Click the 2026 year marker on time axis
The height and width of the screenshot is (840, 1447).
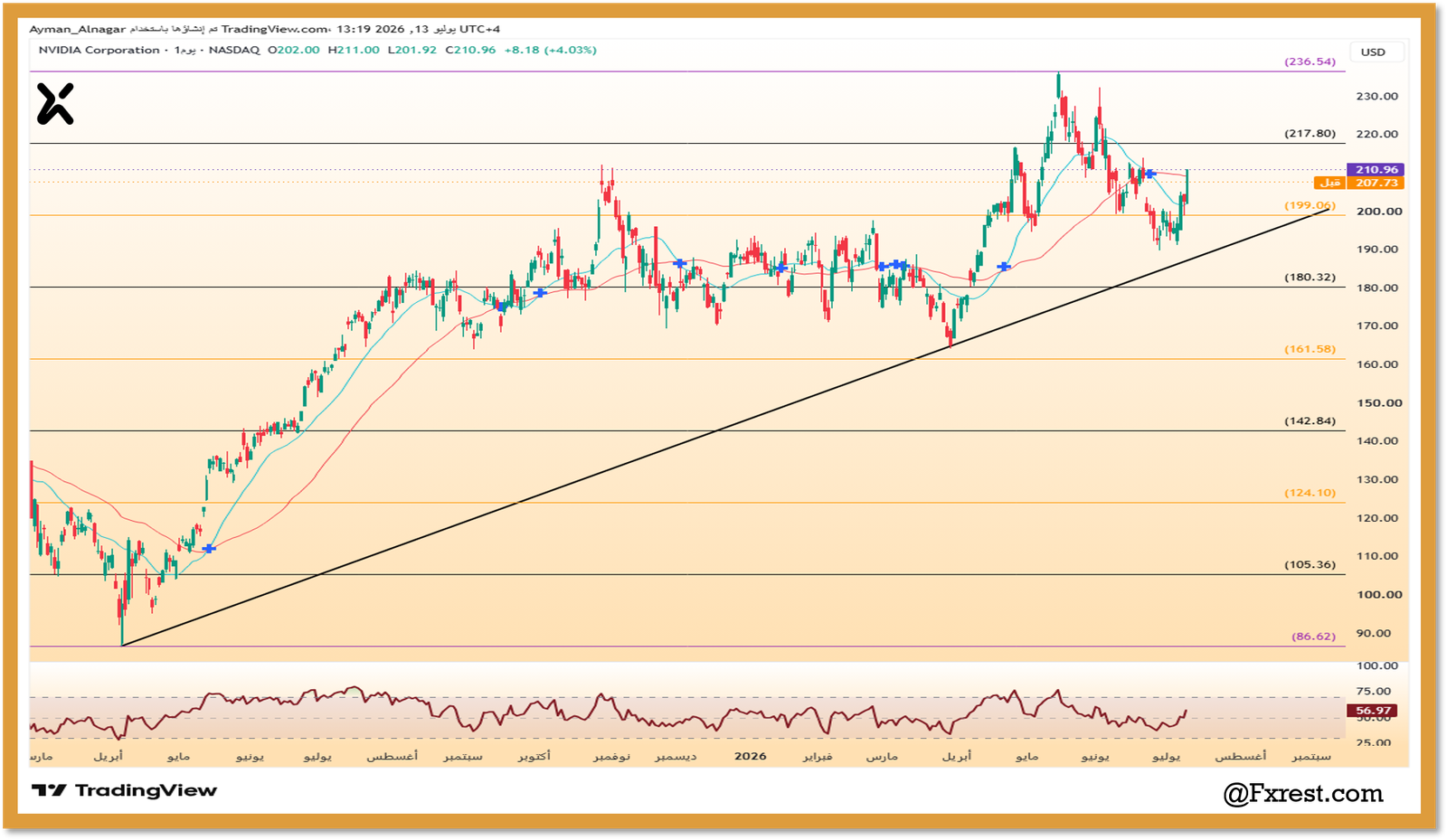(750, 756)
